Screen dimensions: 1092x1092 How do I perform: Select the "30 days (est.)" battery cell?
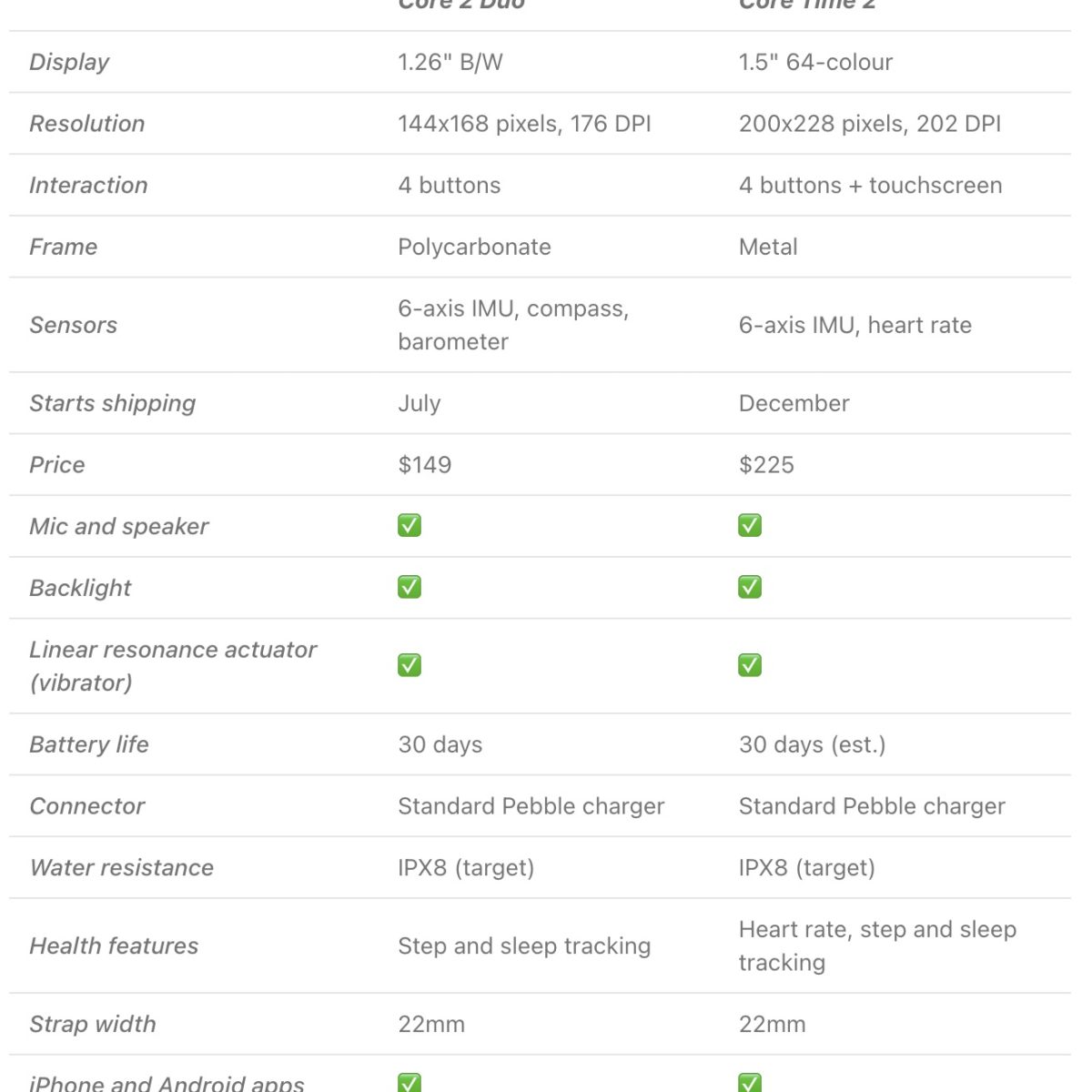point(812,744)
